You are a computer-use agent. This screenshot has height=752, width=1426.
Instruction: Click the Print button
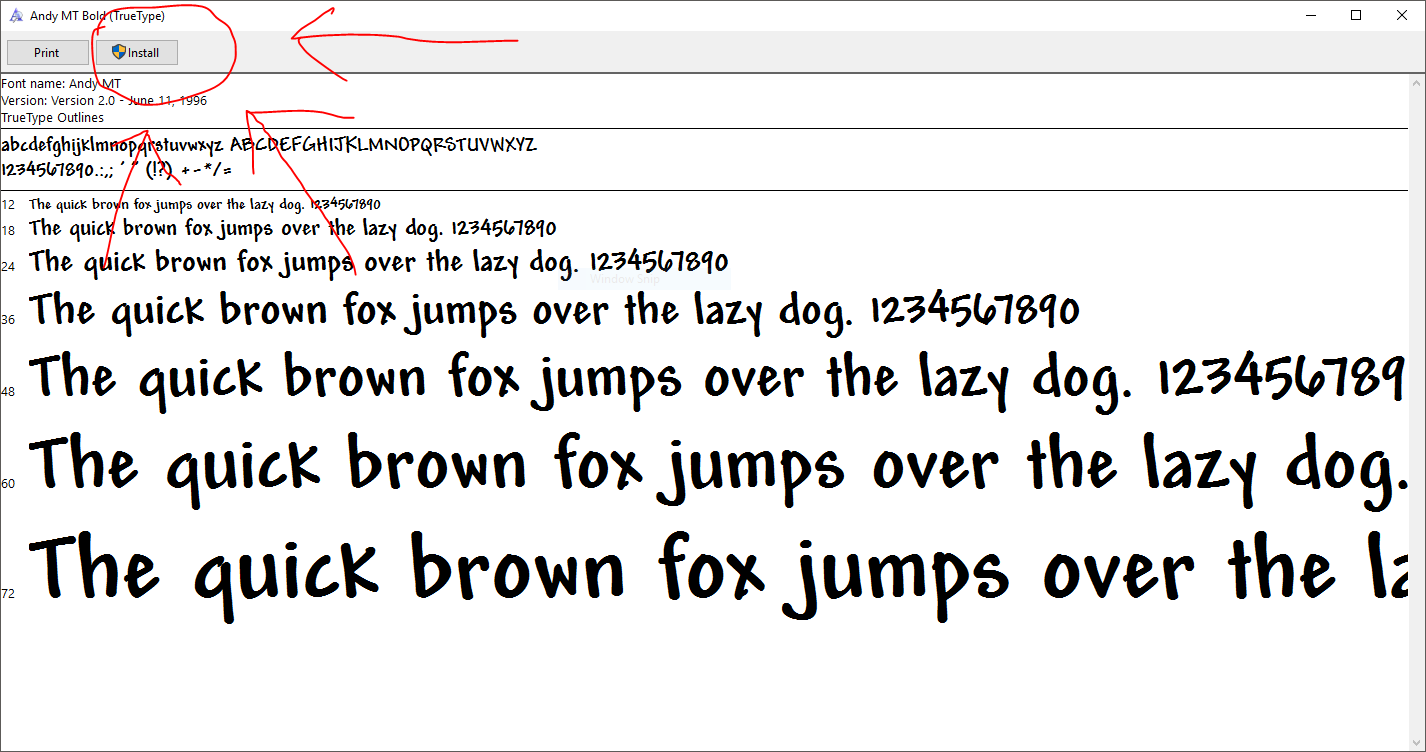point(47,53)
